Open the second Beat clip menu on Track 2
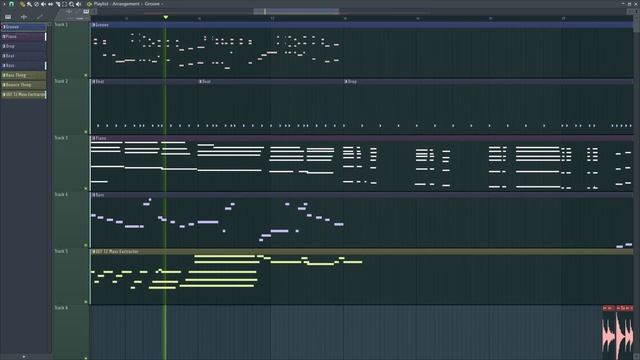 200,82
